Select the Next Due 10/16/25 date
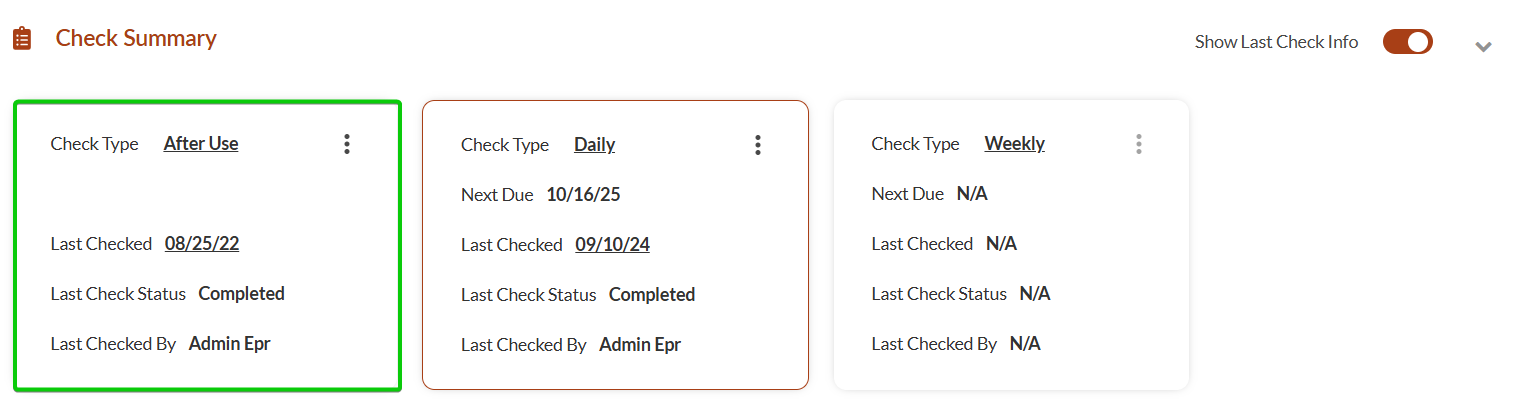 (583, 195)
